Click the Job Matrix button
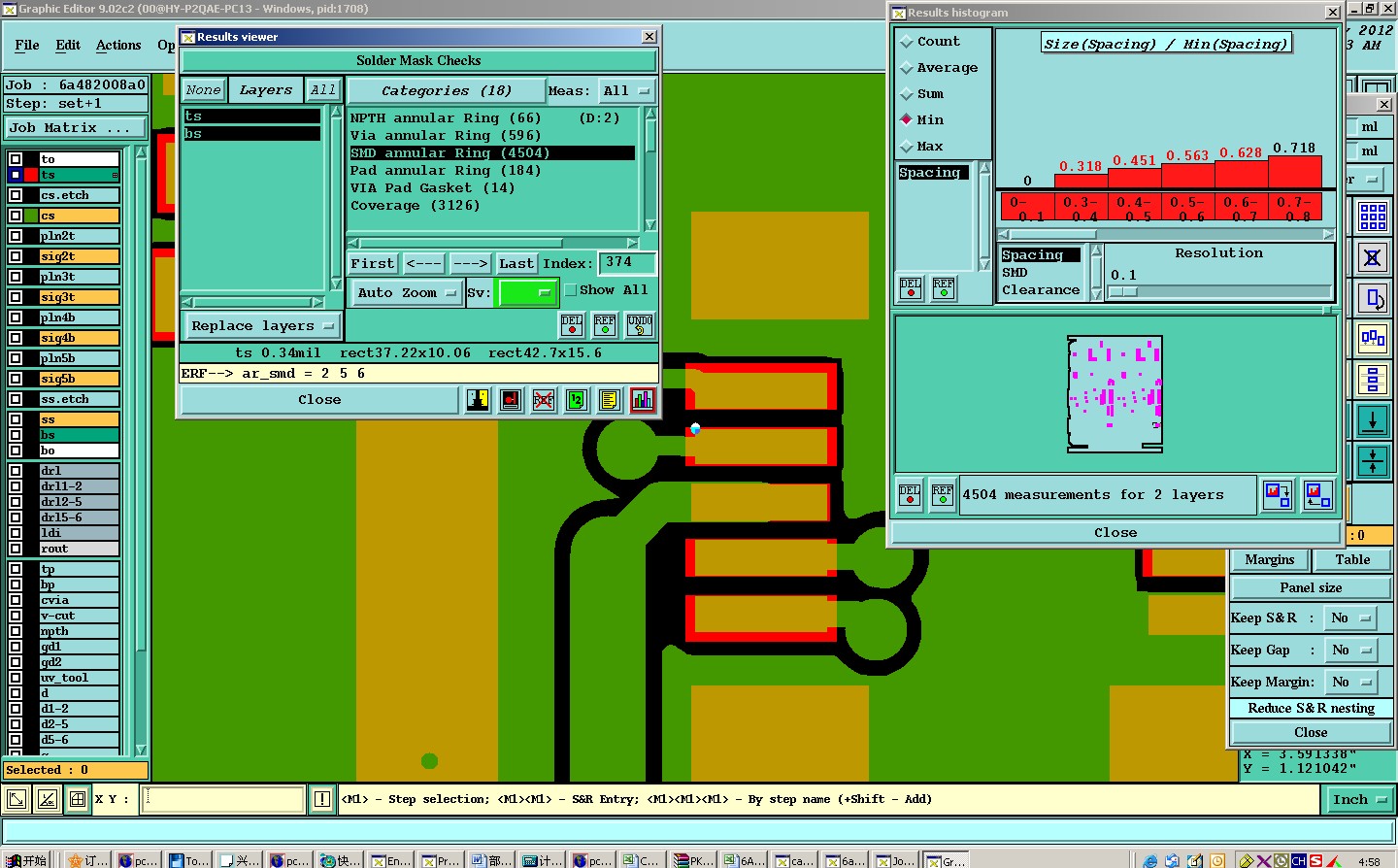 (76, 128)
